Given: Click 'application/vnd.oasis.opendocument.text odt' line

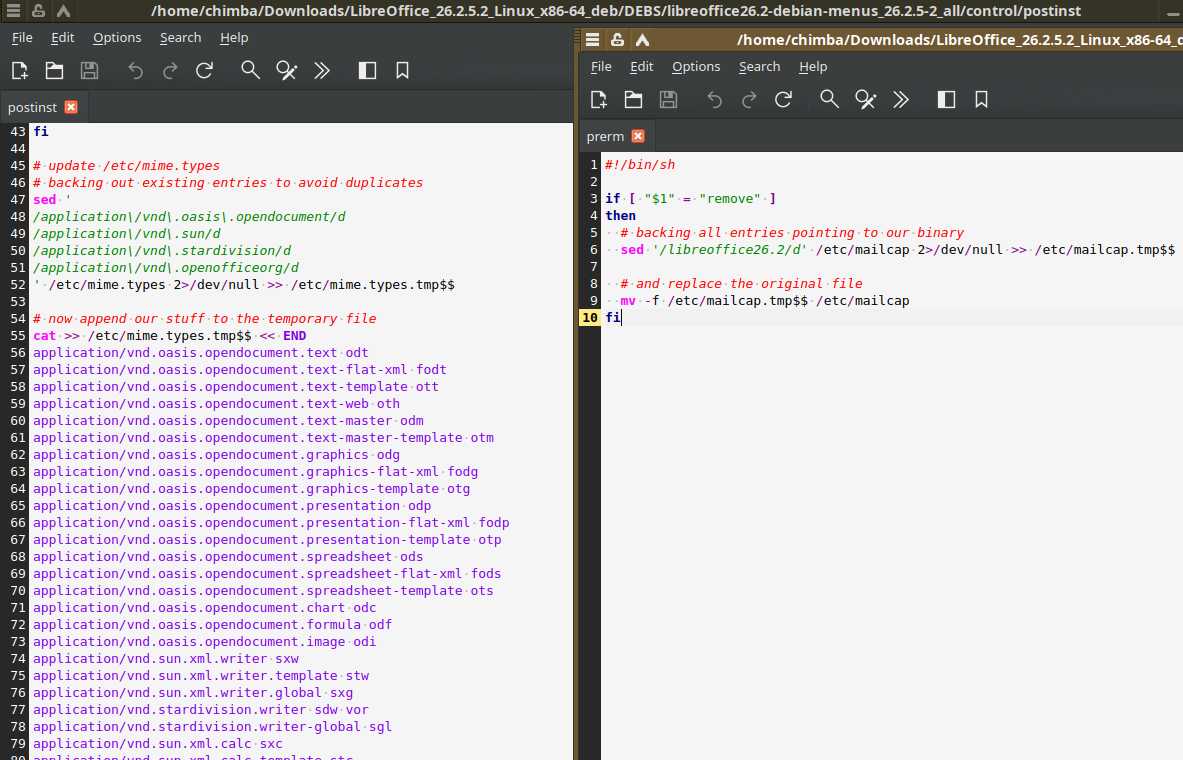Looking at the screenshot, I should 201,352.
